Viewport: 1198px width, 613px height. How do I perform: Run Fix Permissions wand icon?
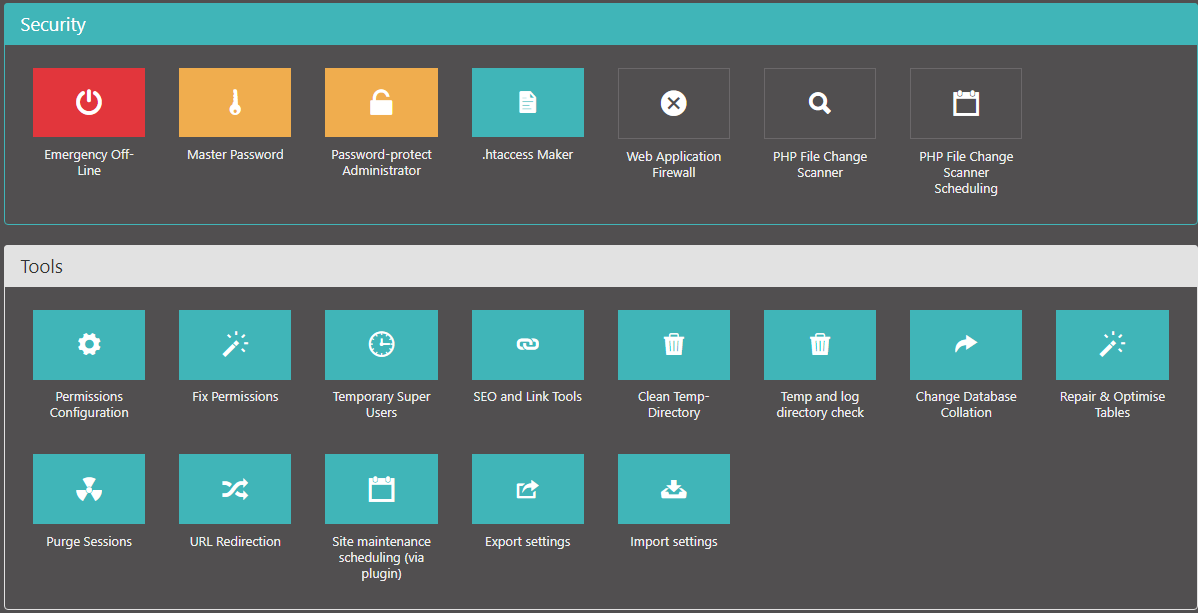[x=235, y=345]
